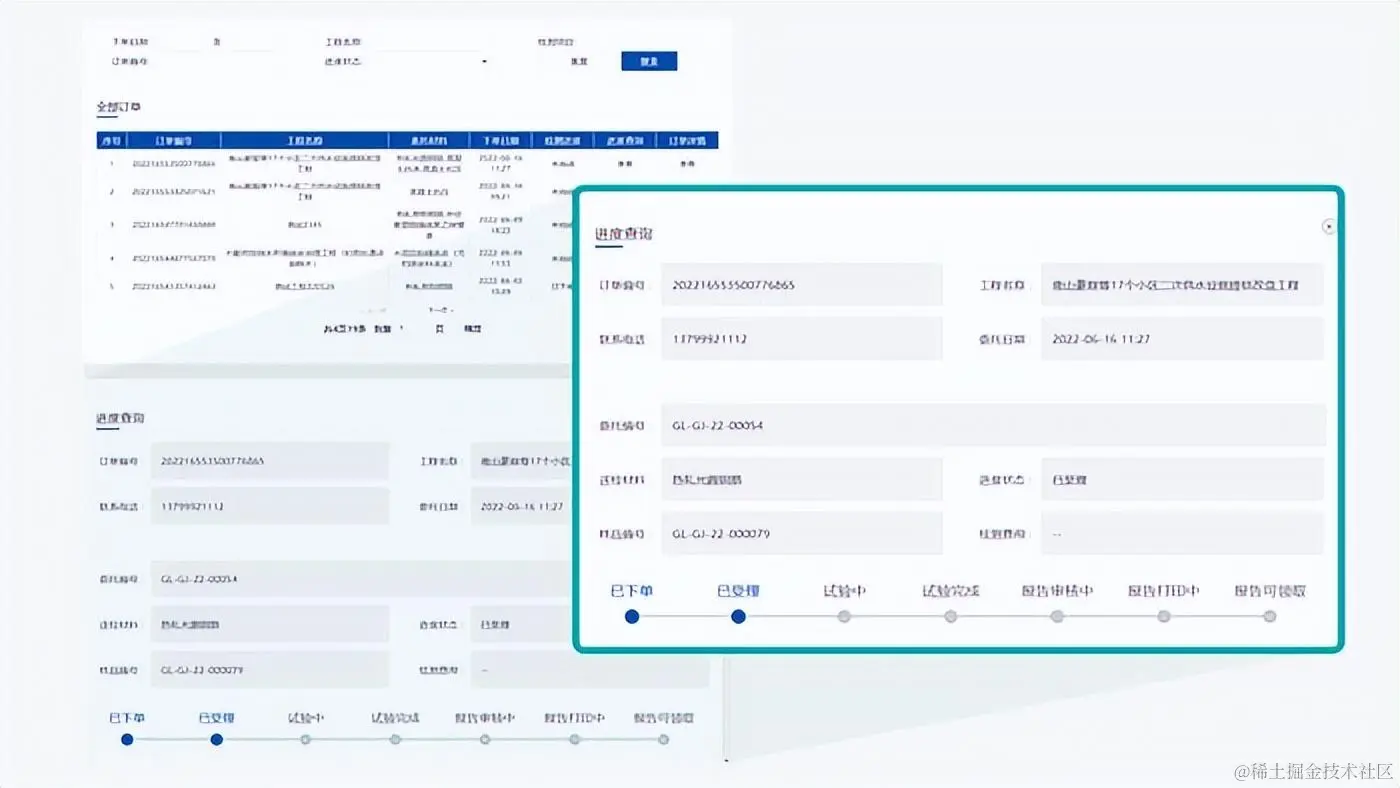The width and height of the screenshot is (1400, 788).
Task: Click 订单编号 field 202216553560776865 in enlarged popup
Action: point(802,285)
